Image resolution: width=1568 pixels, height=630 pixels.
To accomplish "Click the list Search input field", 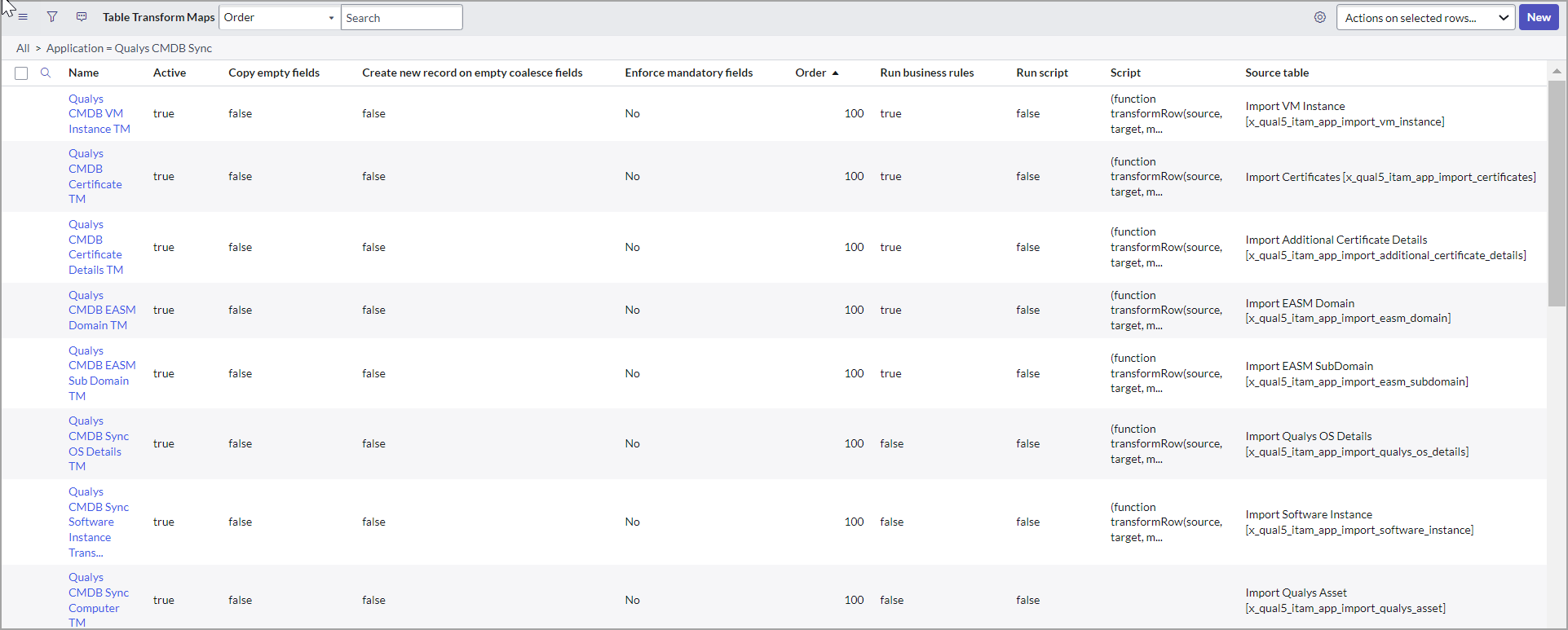I will point(401,17).
